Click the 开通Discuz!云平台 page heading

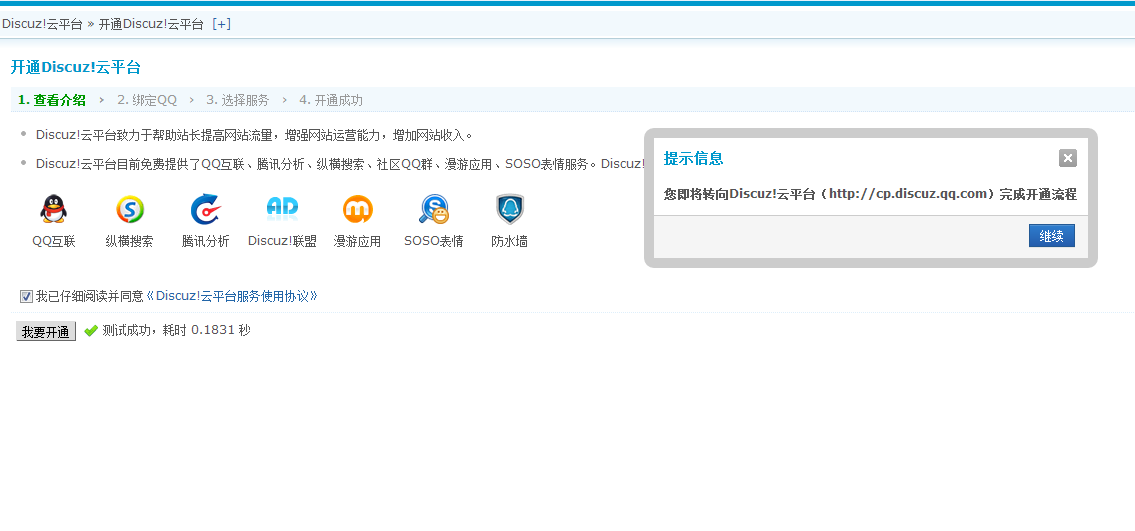[x=75, y=68]
